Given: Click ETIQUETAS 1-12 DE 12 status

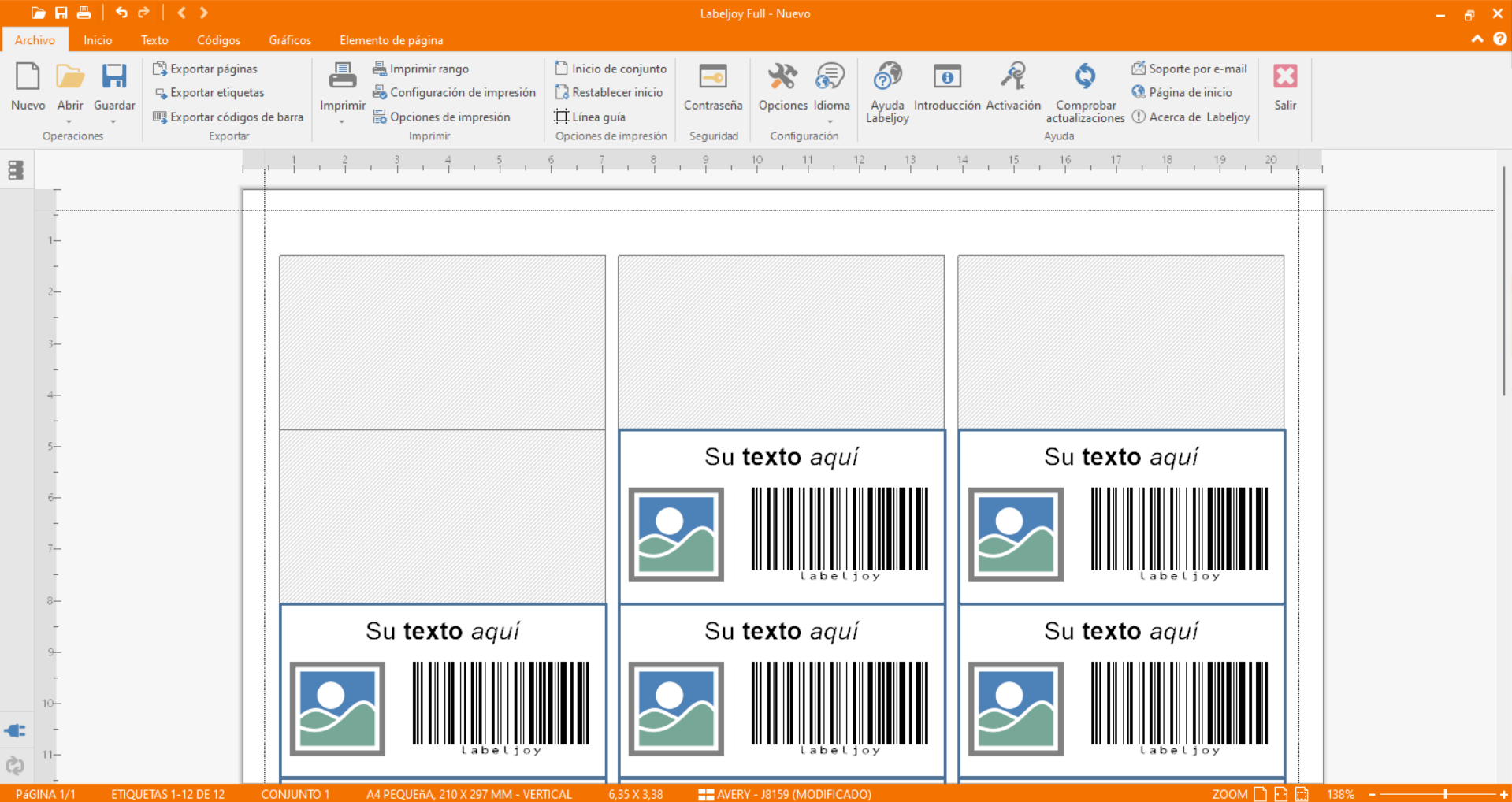Looking at the screenshot, I should click(168, 794).
